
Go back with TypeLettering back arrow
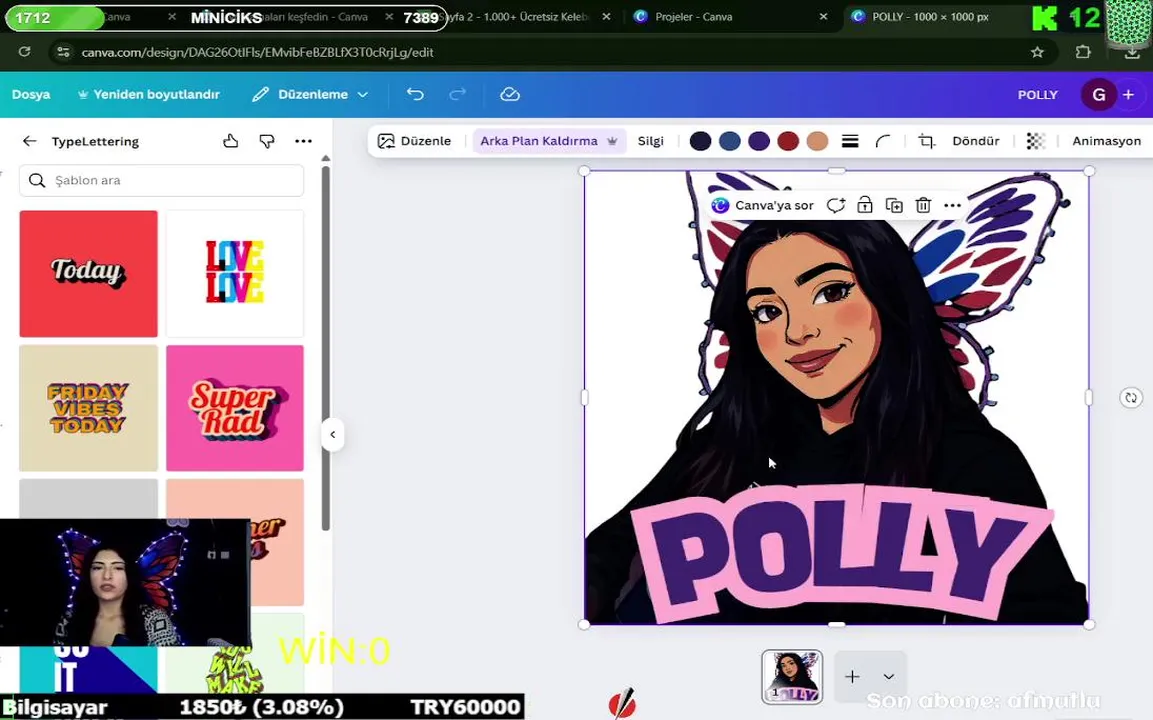click(29, 141)
